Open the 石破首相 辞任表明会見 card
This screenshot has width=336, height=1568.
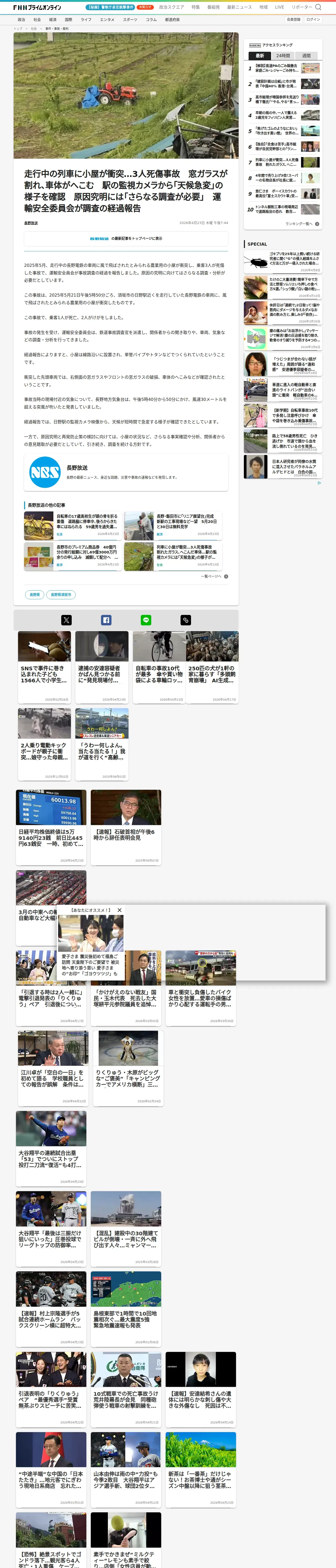(x=126, y=827)
